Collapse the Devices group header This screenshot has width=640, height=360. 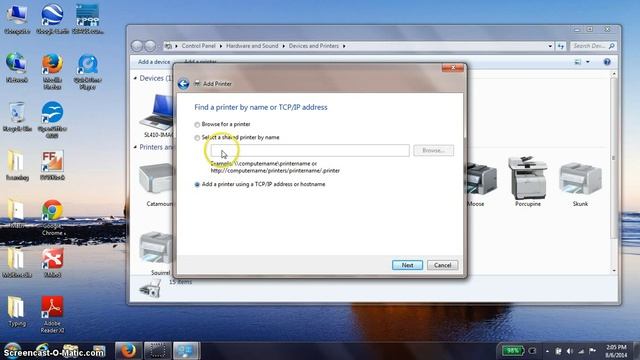pyautogui.click(x=136, y=78)
